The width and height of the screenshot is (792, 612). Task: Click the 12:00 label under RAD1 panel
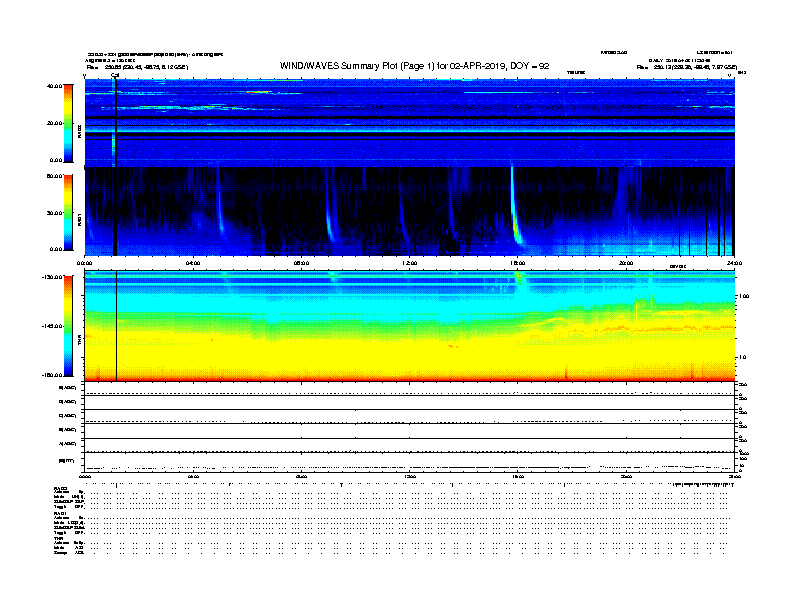(x=409, y=263)
